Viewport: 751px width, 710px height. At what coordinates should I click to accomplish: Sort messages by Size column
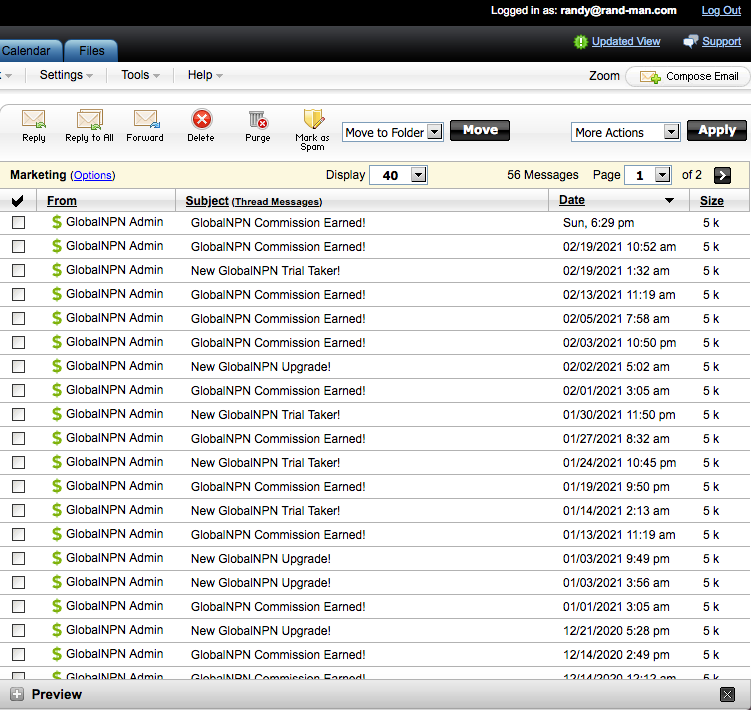[712, 201]
